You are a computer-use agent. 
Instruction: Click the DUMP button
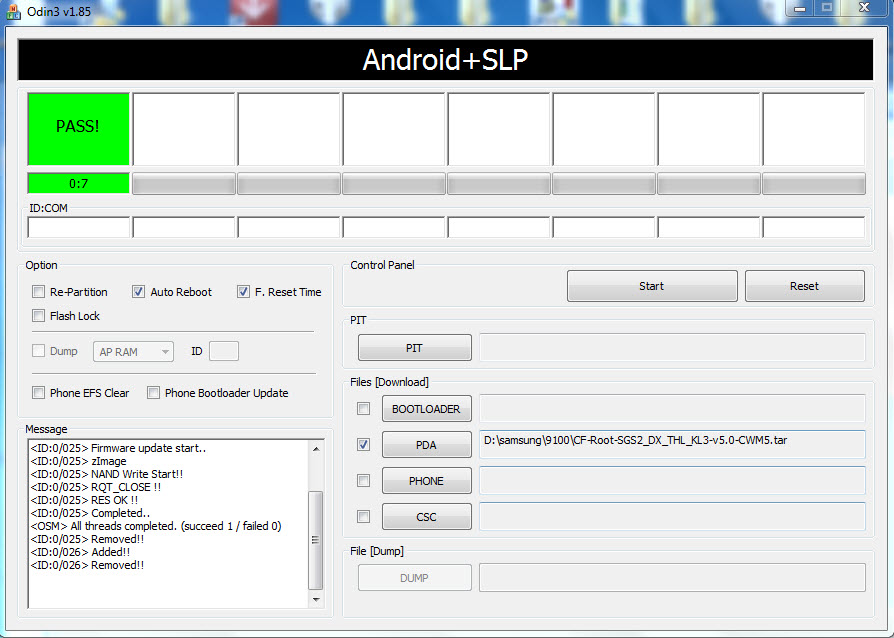pyautogui.click(x=415, y=578)
